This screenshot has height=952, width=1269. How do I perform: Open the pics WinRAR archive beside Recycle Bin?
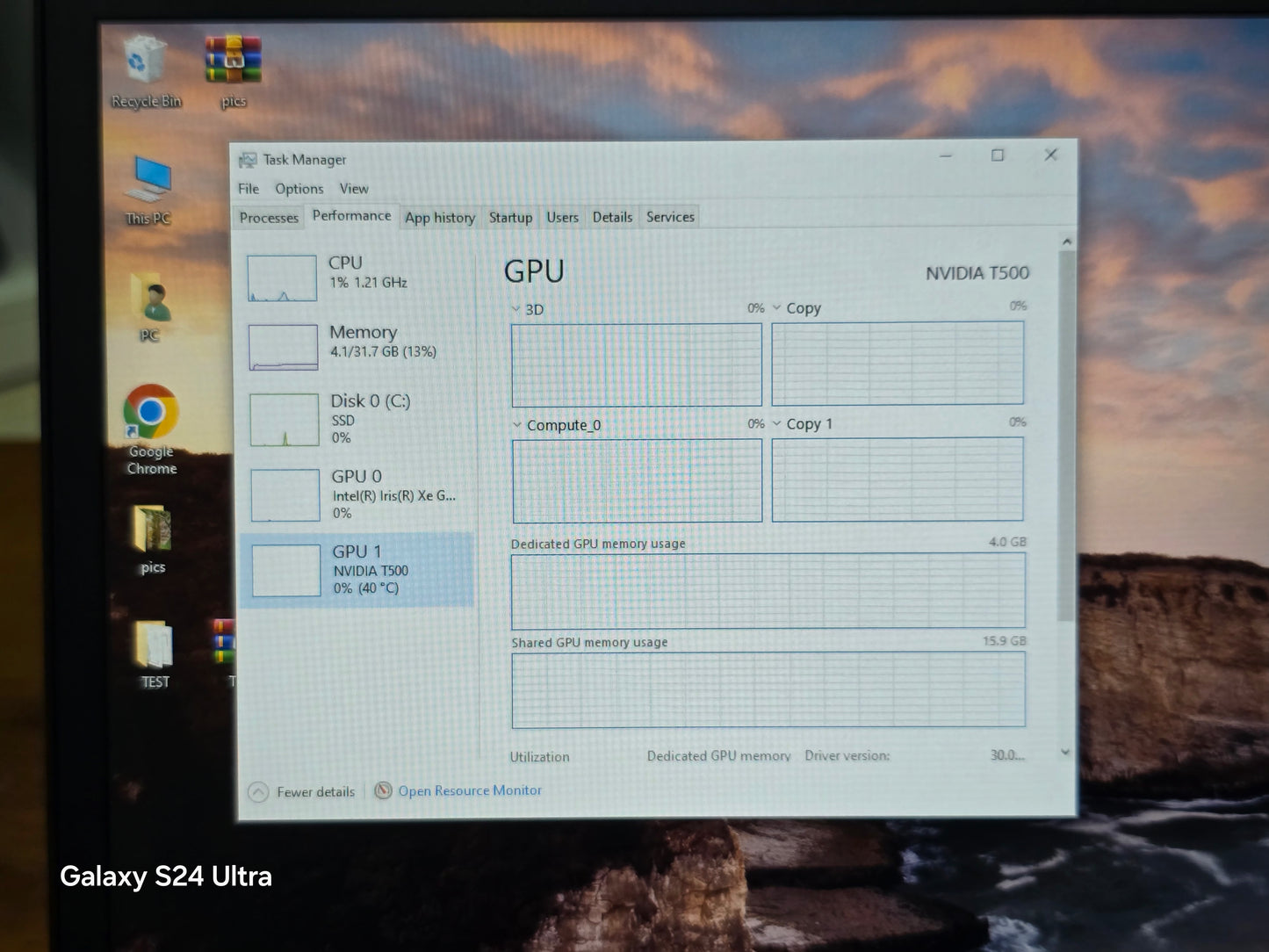pyautogui.click(x=234, y=72)
